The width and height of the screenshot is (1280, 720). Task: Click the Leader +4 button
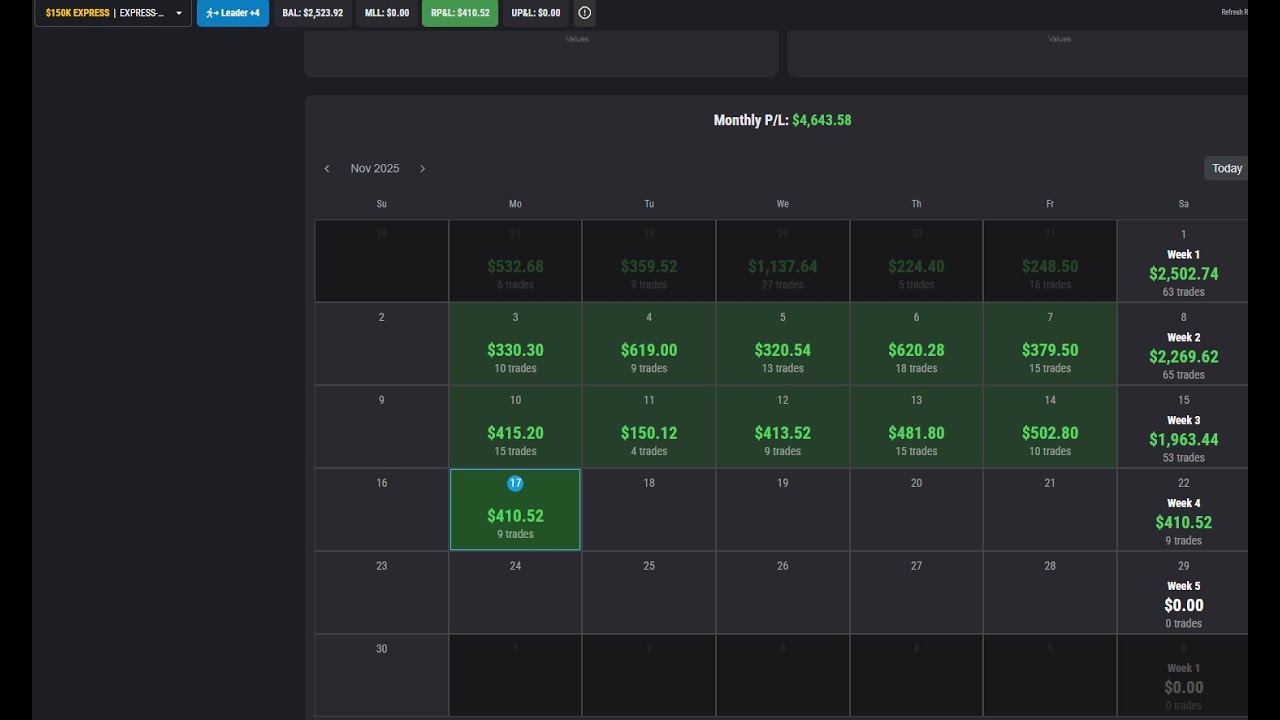pyautogui.click(x=233, y=13)
